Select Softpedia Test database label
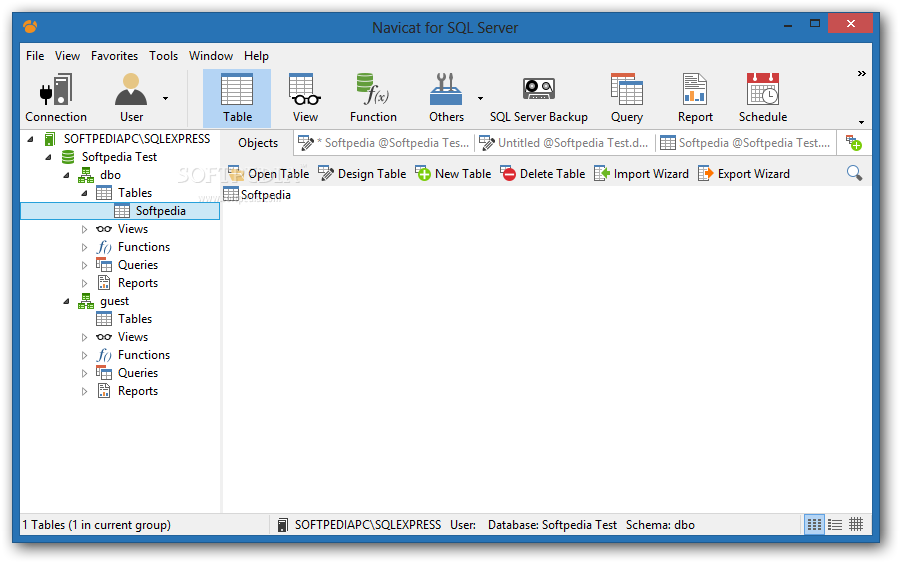Image resolution: width=900 pixels, height=563 pixels. (x=119, y=157)
